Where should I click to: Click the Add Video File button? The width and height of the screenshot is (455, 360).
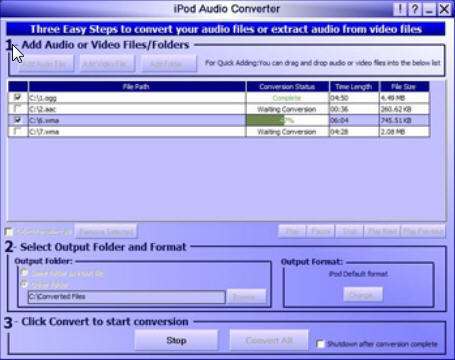click(x=107, y=64)
